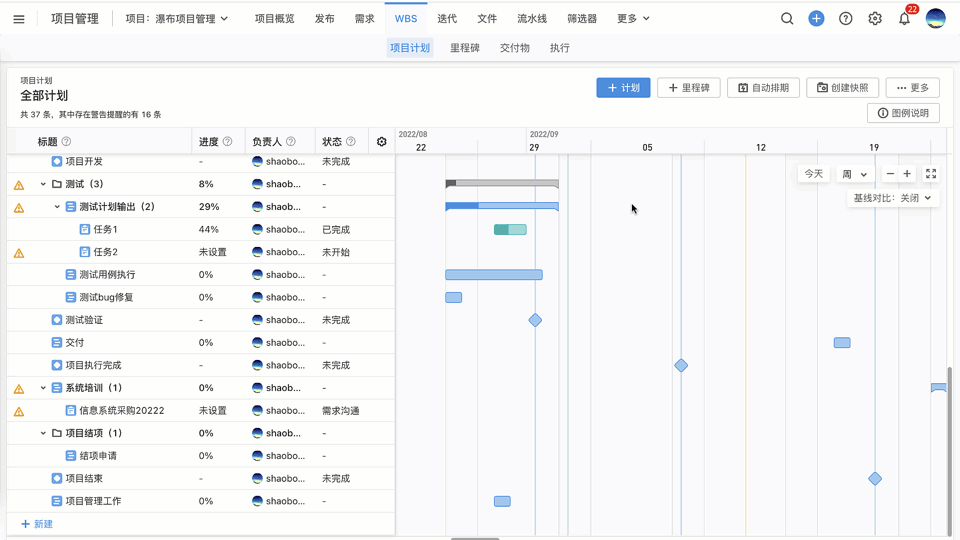Click warning icon on 系统培训 row
The width and height of the screenshot is (960, 540).
coord(19,389)
